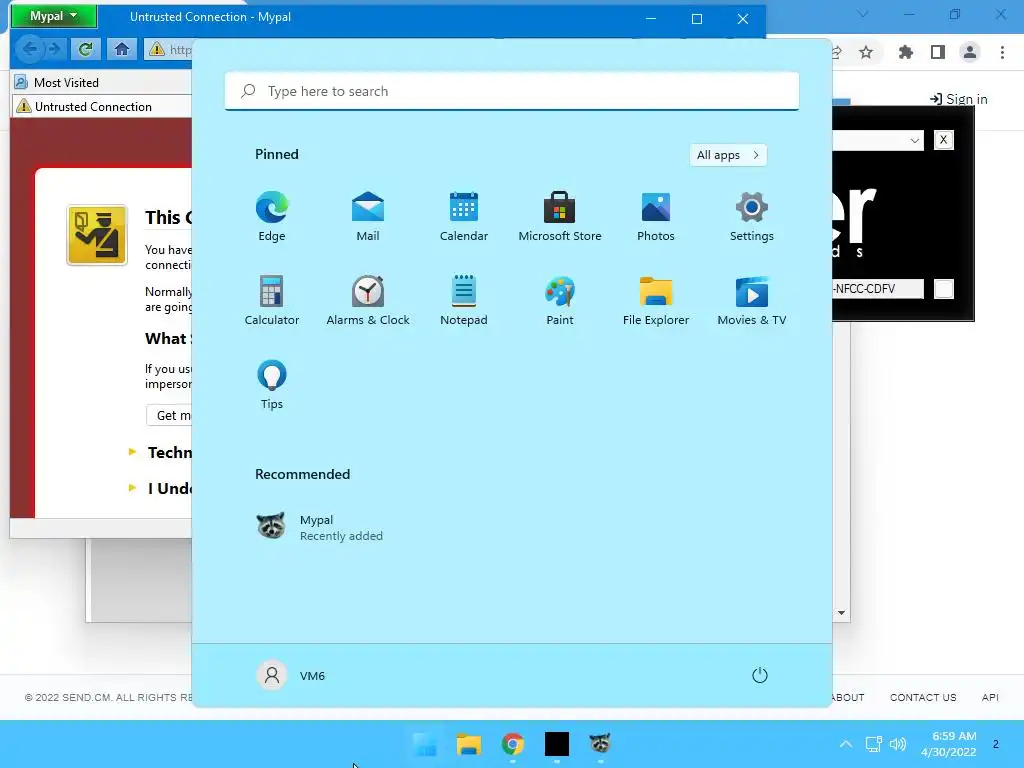Open File Explorer from the taskbar

point(469,744)
